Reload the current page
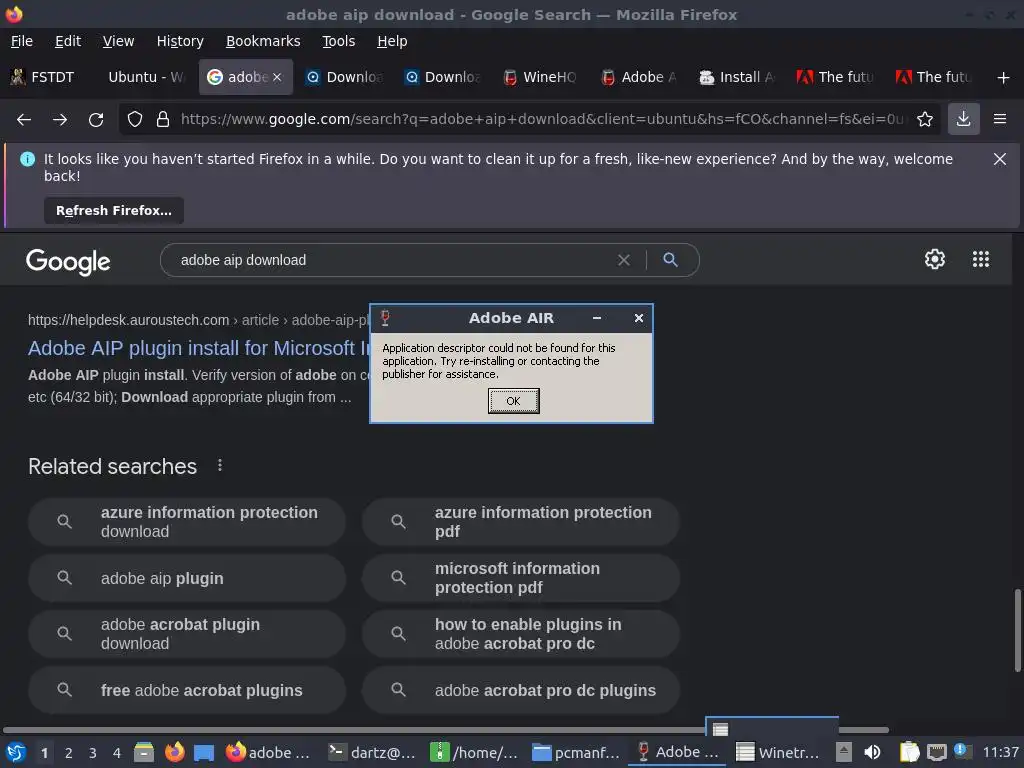 point(96,120)
